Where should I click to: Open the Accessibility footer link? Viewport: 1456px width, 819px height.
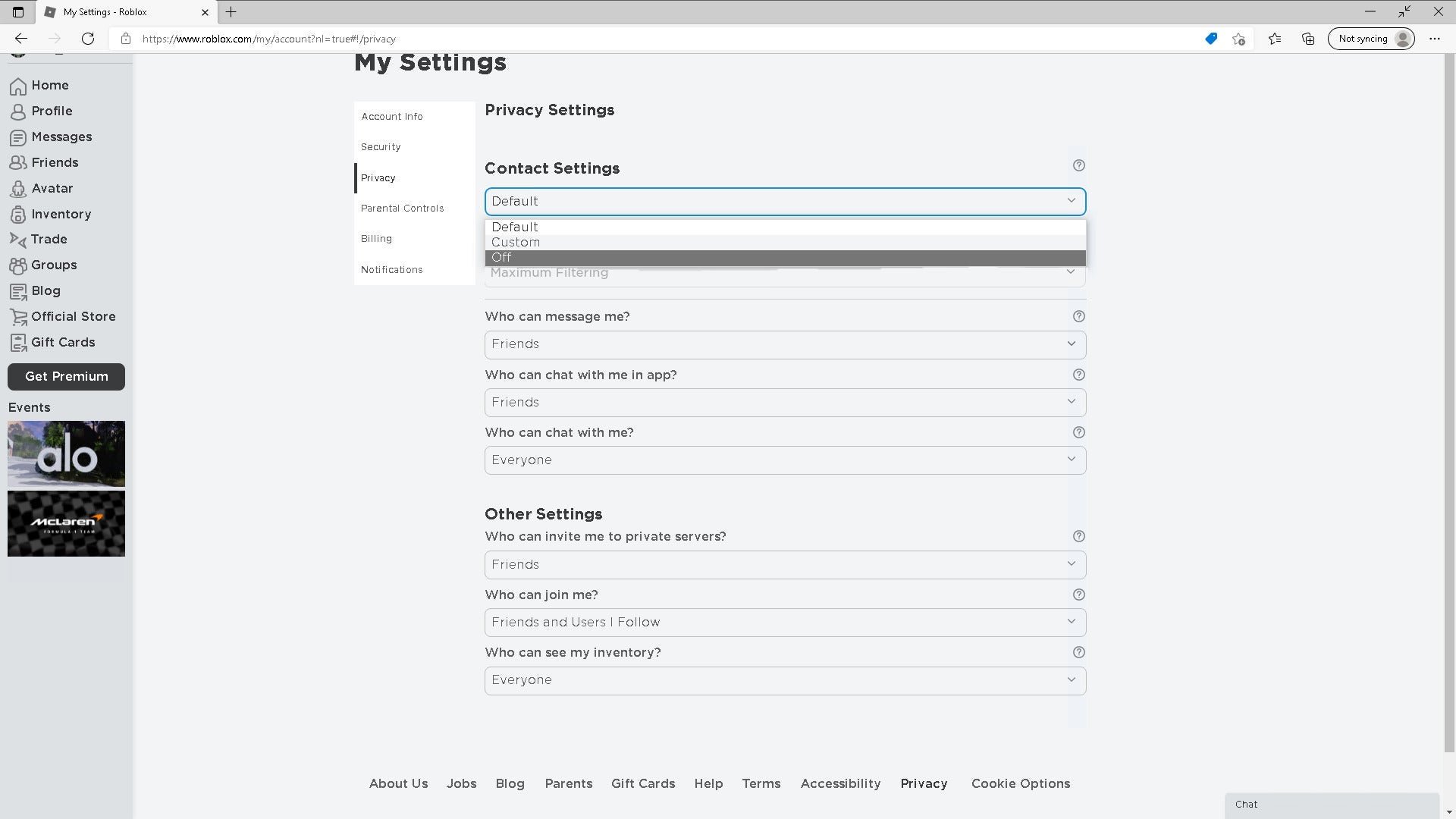coord(840,784)
